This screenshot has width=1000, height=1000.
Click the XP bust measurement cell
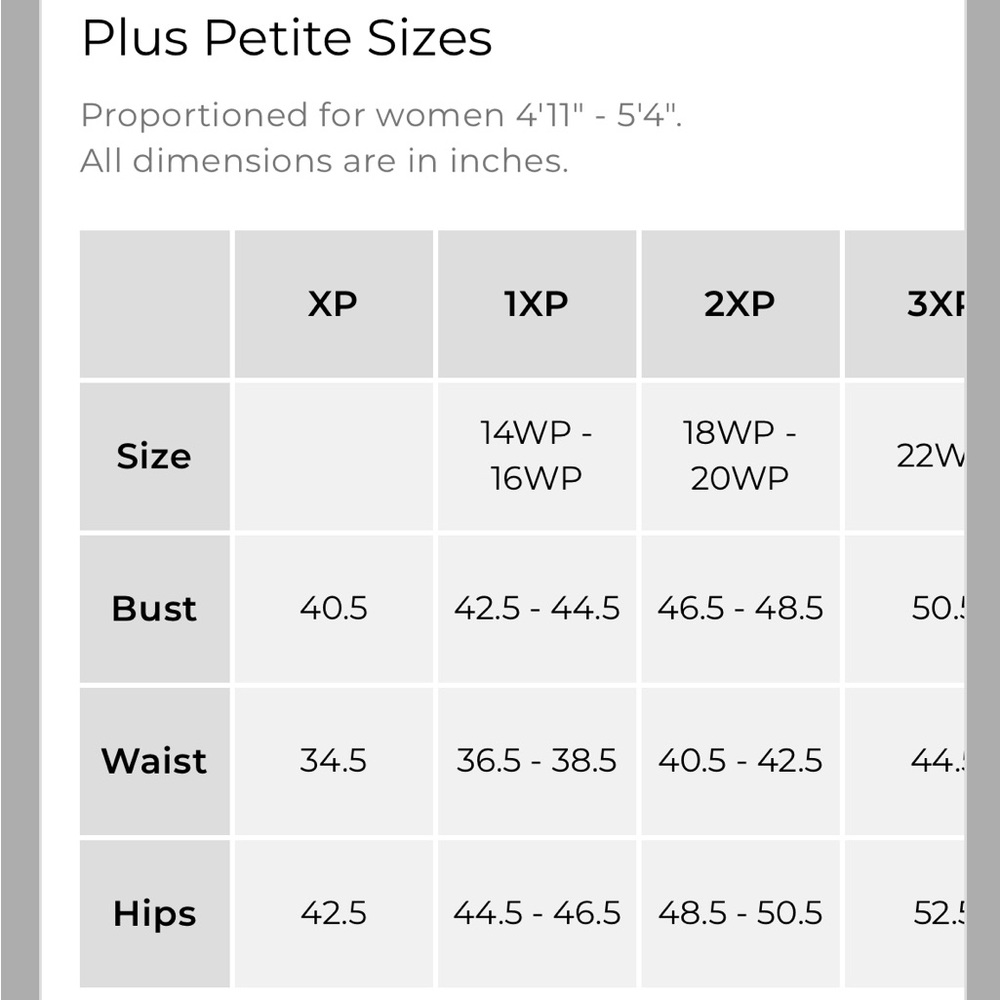tap(333, 608)
